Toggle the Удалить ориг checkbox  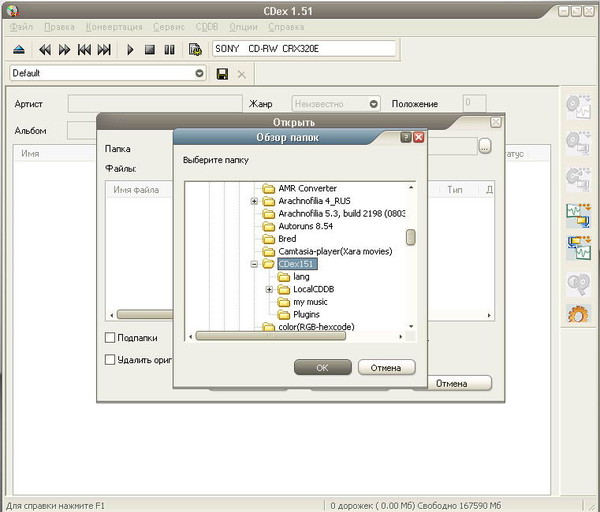[110, 360]
